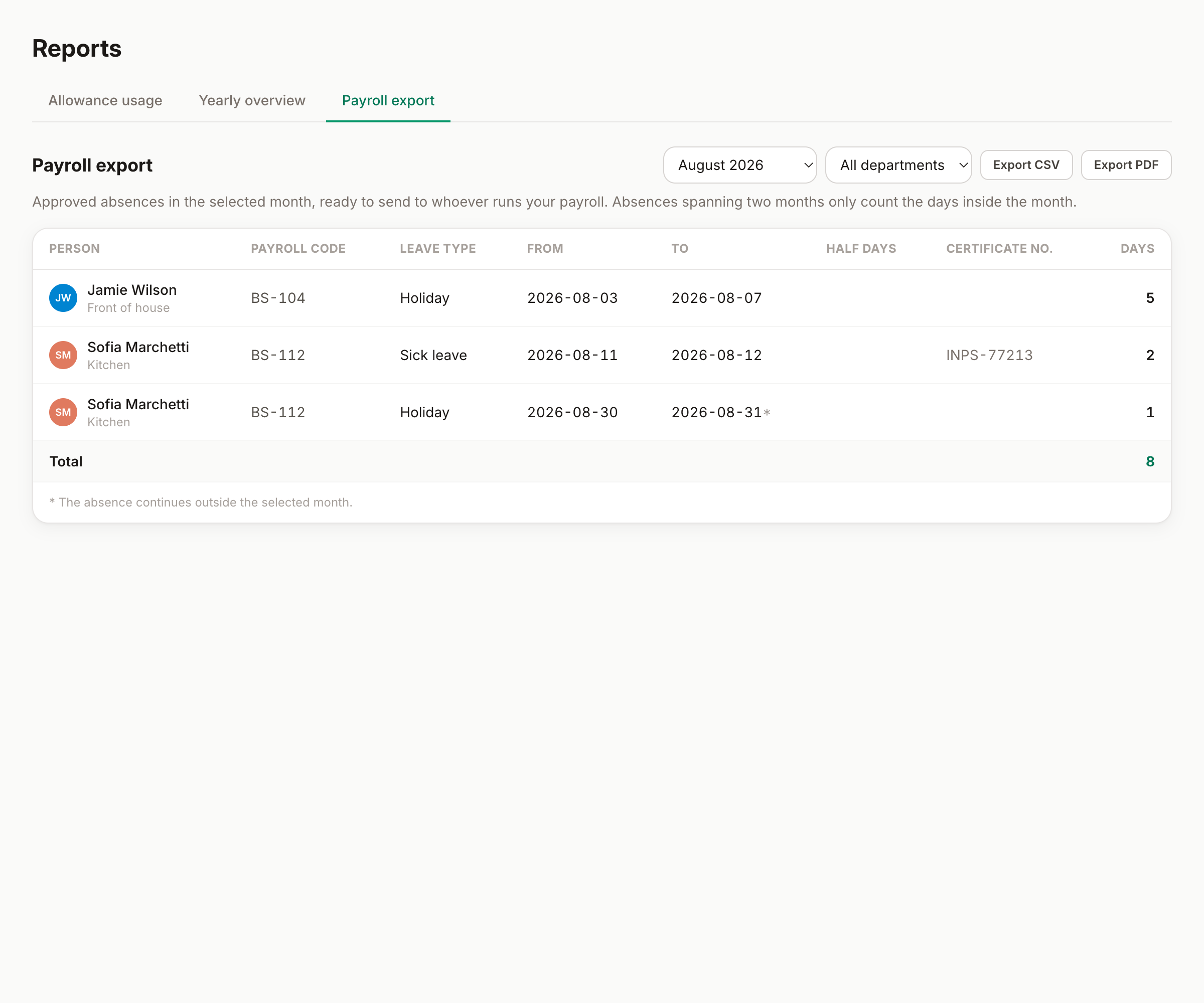Click BS-112 in the 2026-08-30 row
Viewport: 1204px width, 1003px height.
(278, 413)
